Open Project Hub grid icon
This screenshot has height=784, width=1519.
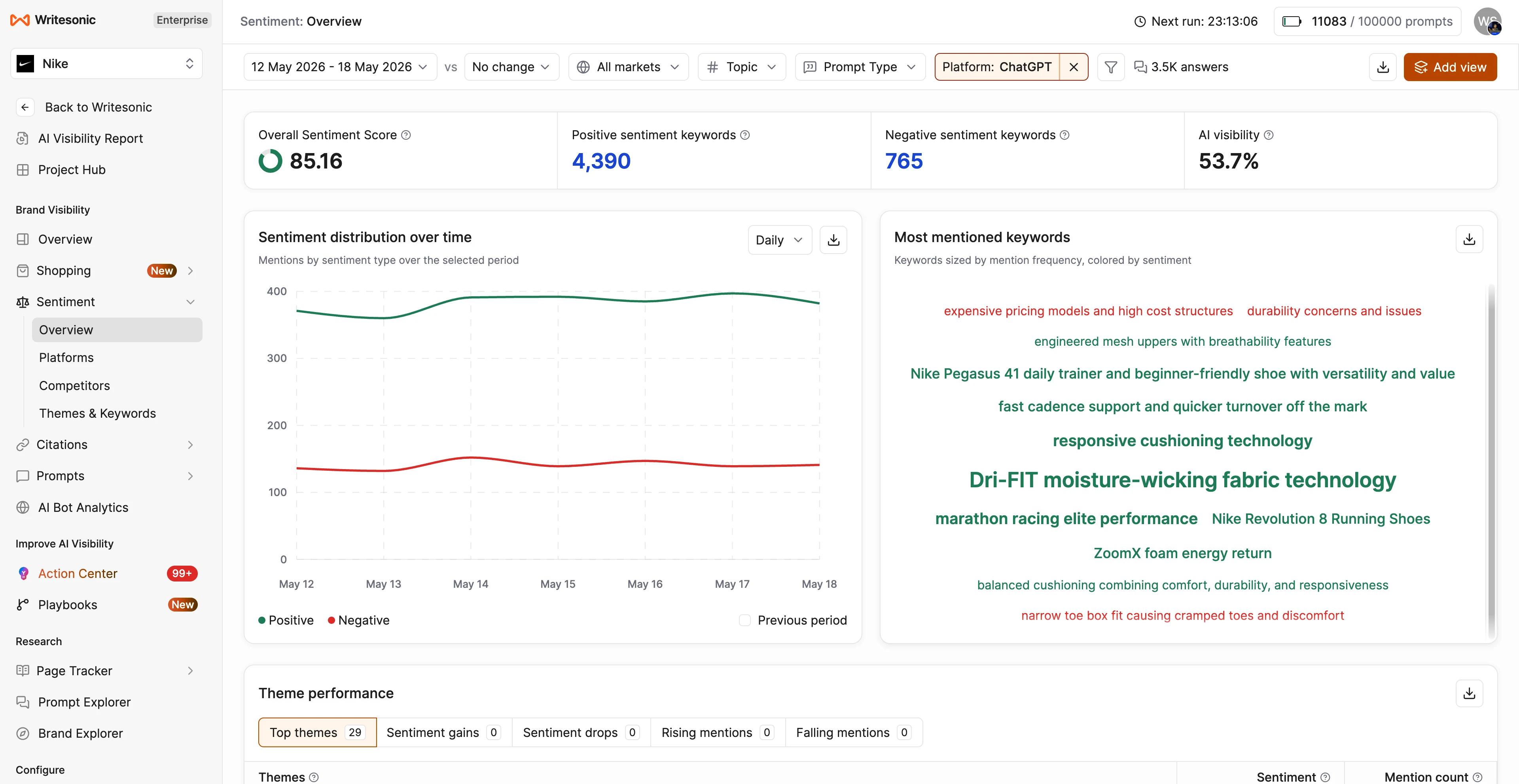23,170
